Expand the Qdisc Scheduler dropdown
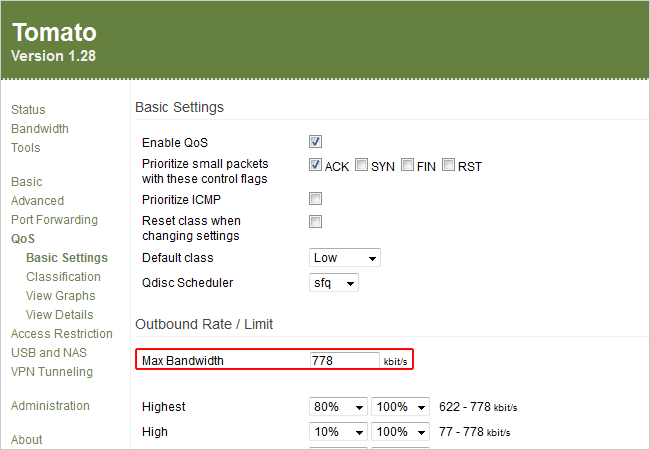The height and width of the screenshot is (450, 650). [334, 283]
